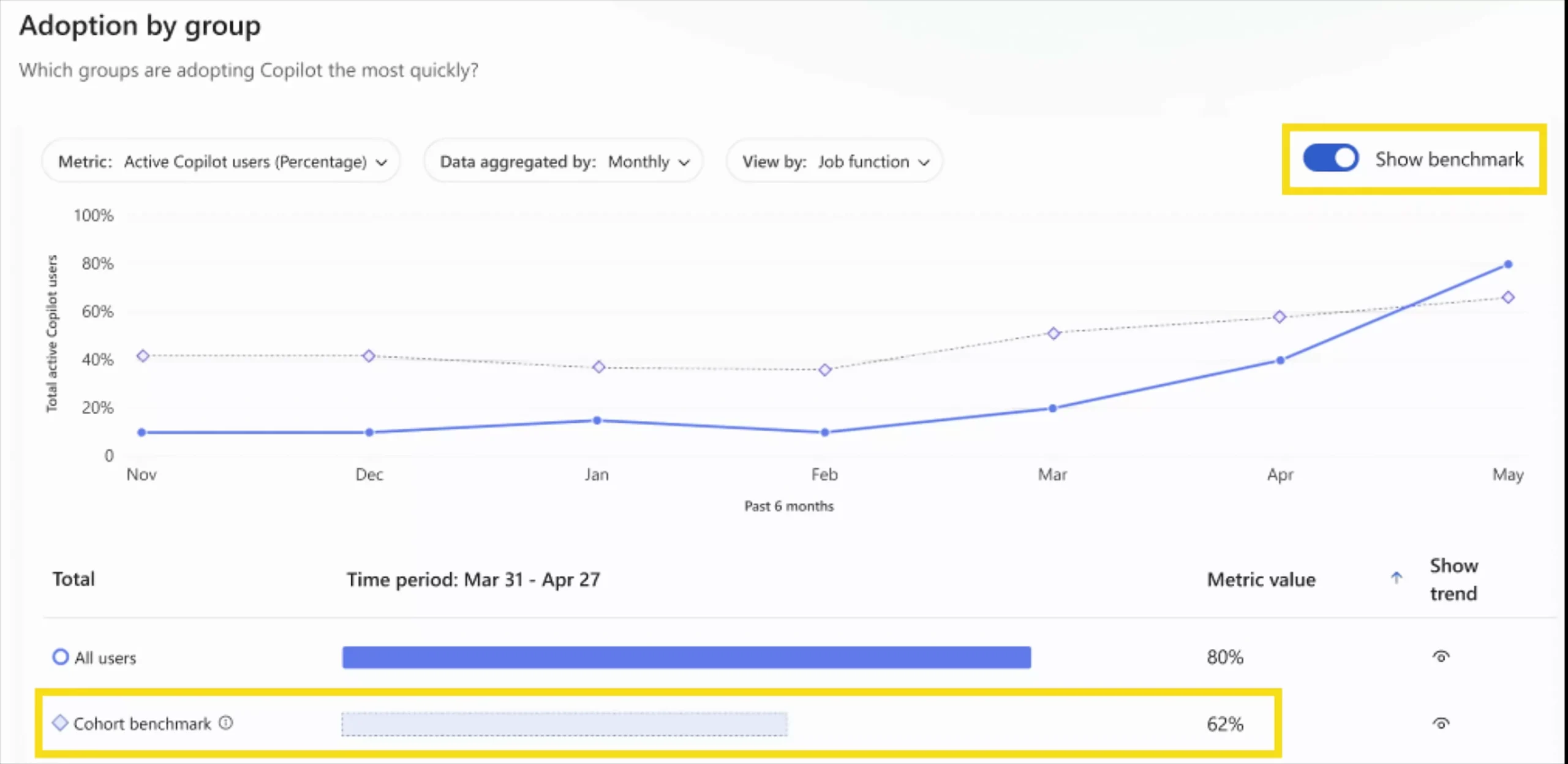
Task: Toggle trend visibility for Cohort benchmark
Action: [x=1441, y=724]
